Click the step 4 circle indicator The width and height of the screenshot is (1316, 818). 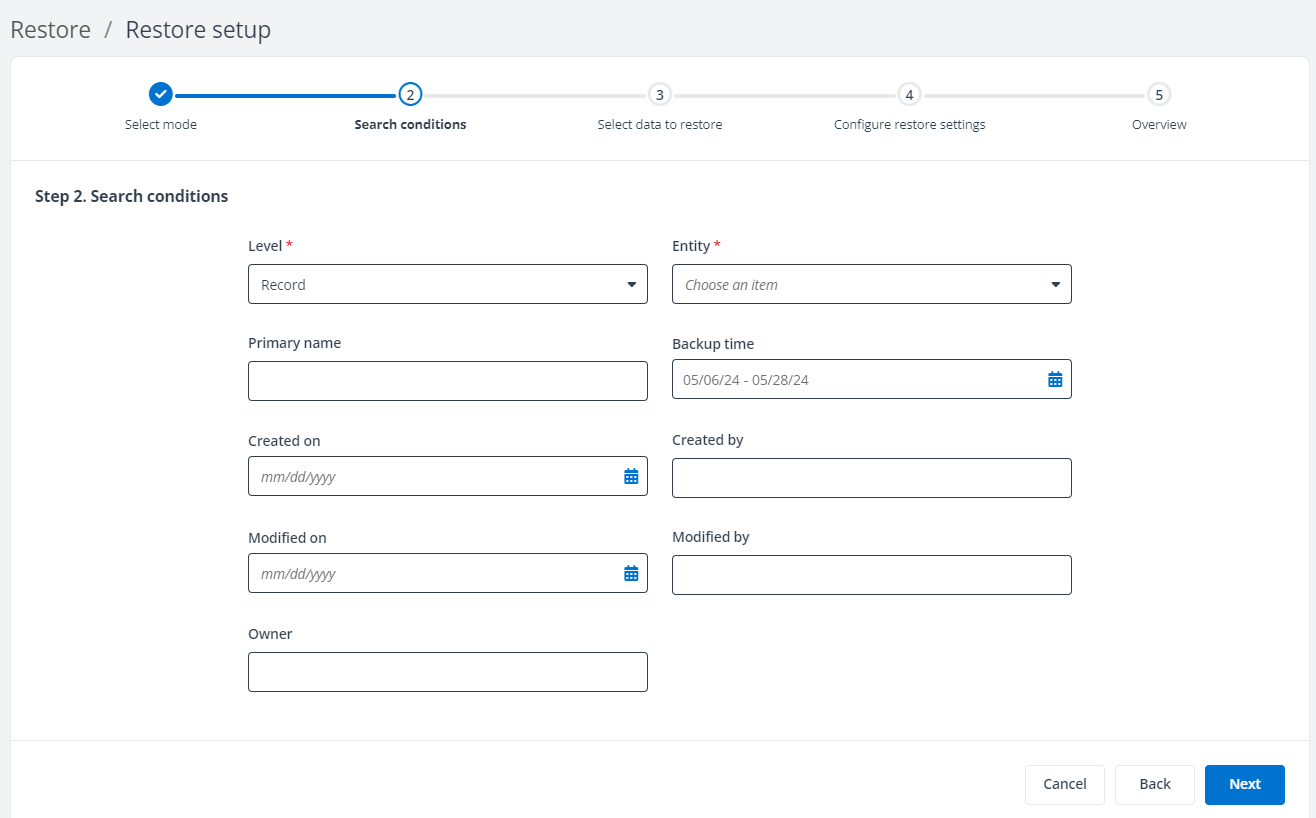click(909, 94)
